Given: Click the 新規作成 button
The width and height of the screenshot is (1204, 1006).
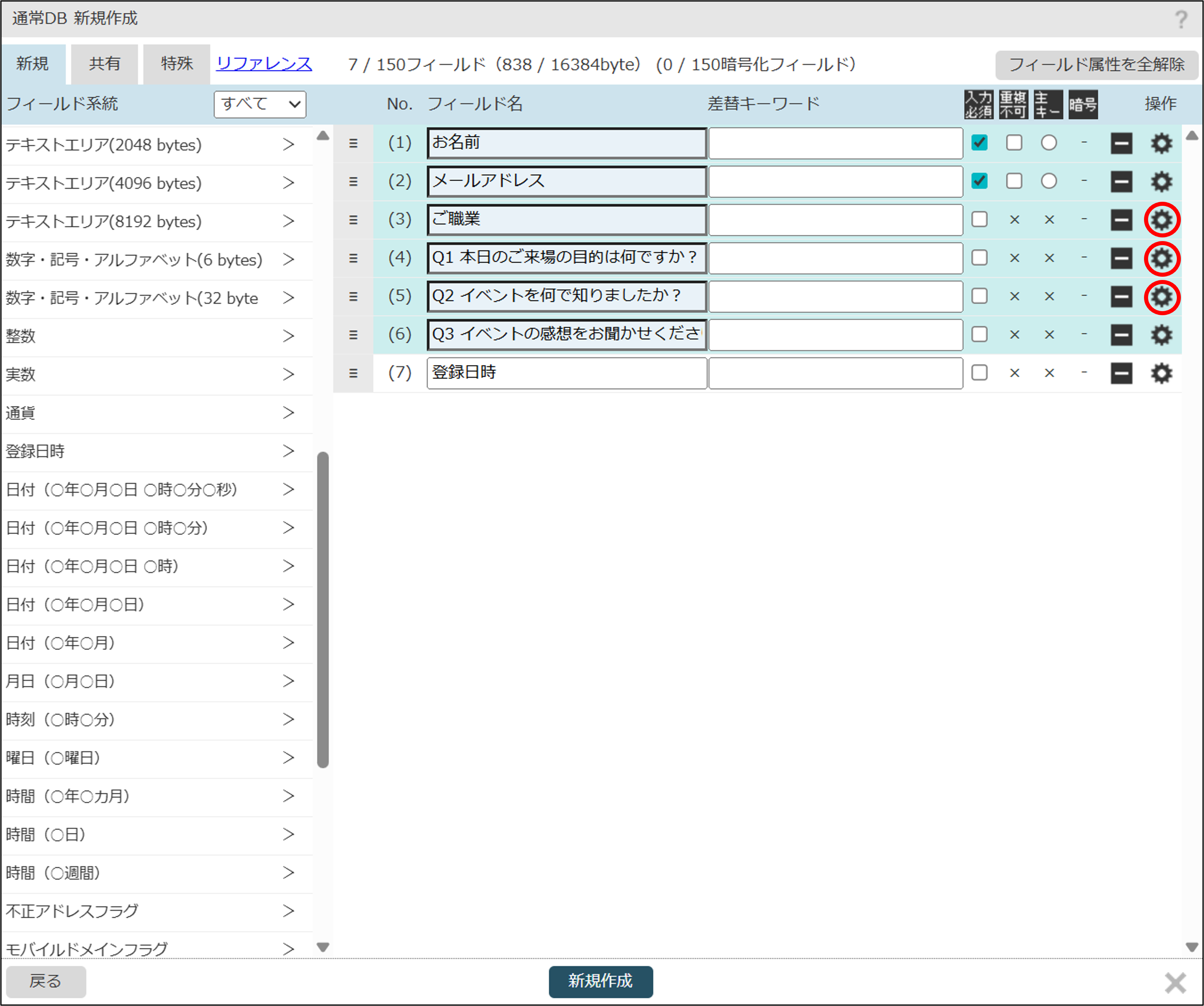Looking at the screenshot, I should pyautogui.click(x=600, y=981).
